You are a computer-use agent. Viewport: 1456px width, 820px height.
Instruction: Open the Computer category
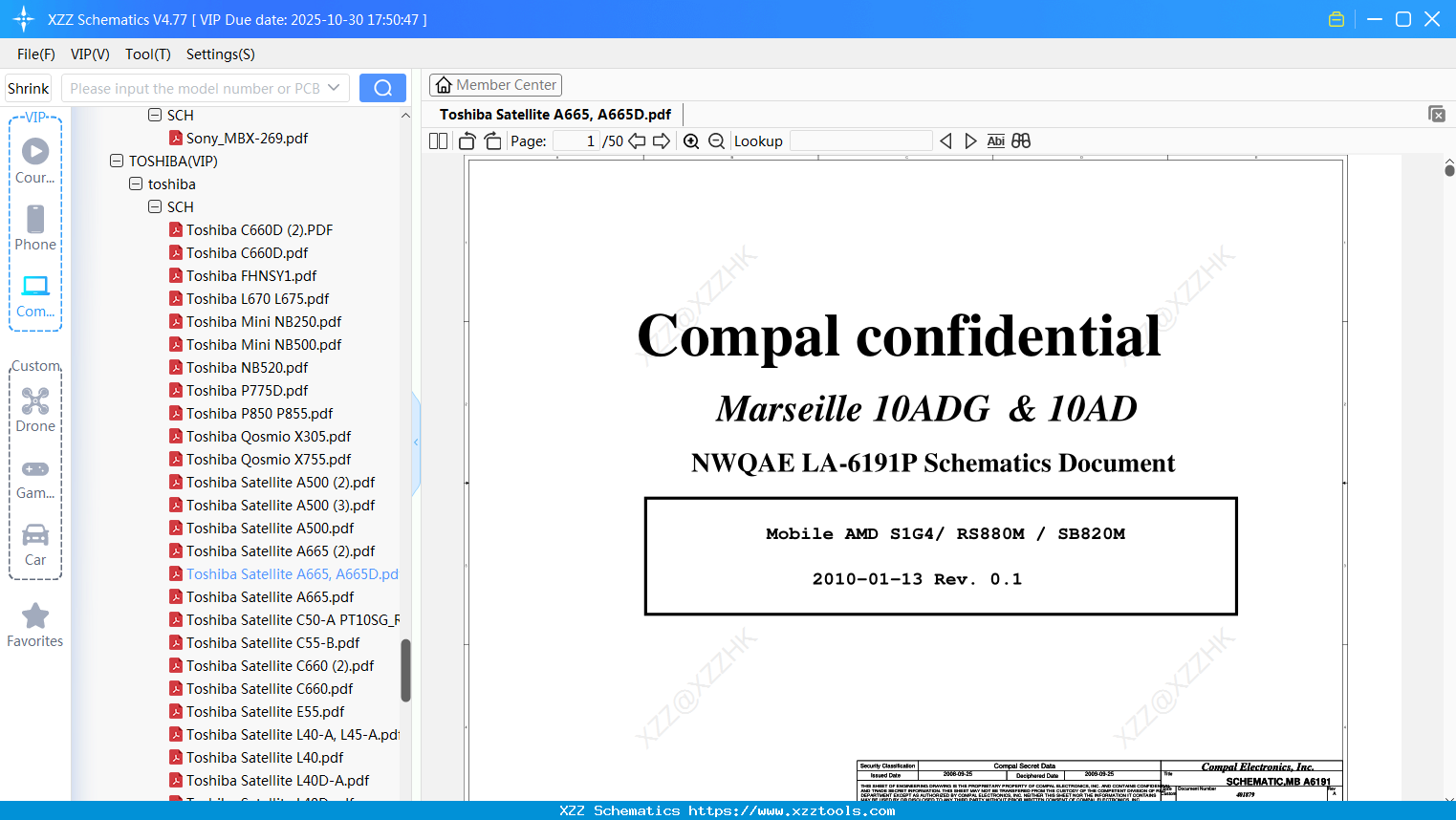click(x=35, y=294)
